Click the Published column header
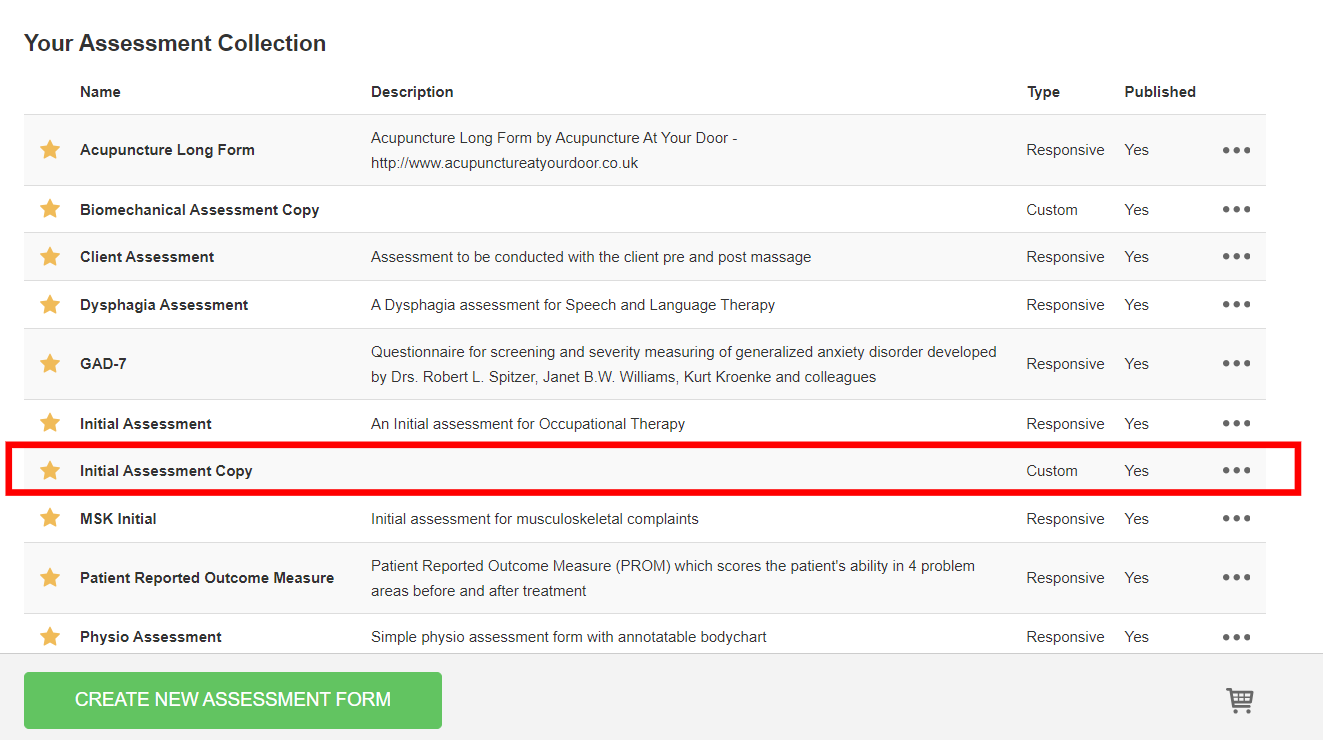 (x=1160, y=92)
